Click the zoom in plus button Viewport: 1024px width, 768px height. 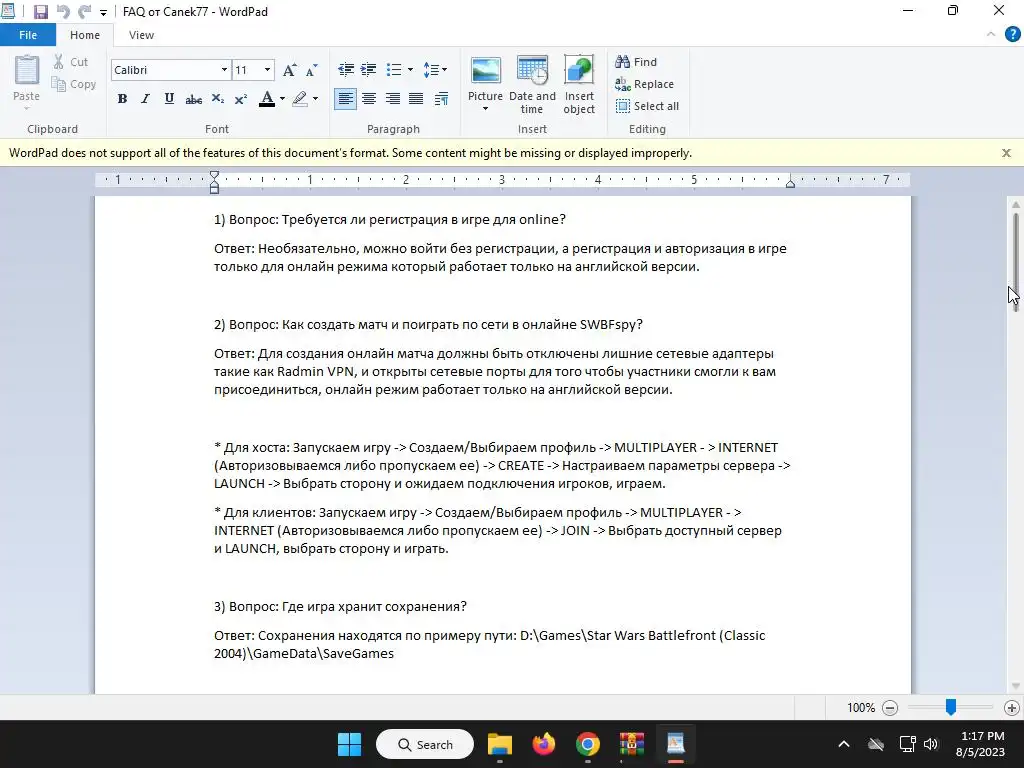[x=1012, y=708]
